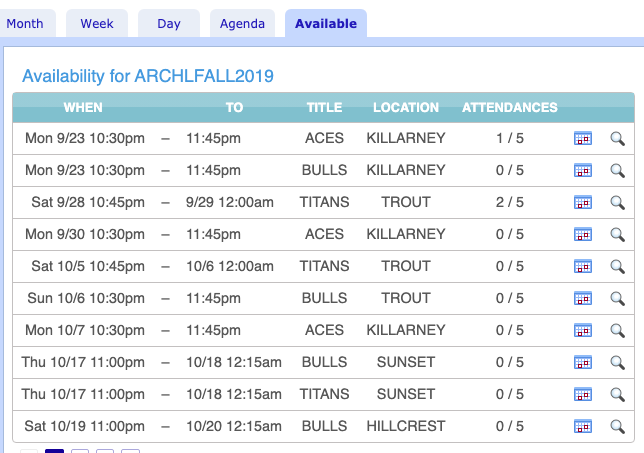Click calendar icon for Mon 9/23 ACES

[583, 139]
